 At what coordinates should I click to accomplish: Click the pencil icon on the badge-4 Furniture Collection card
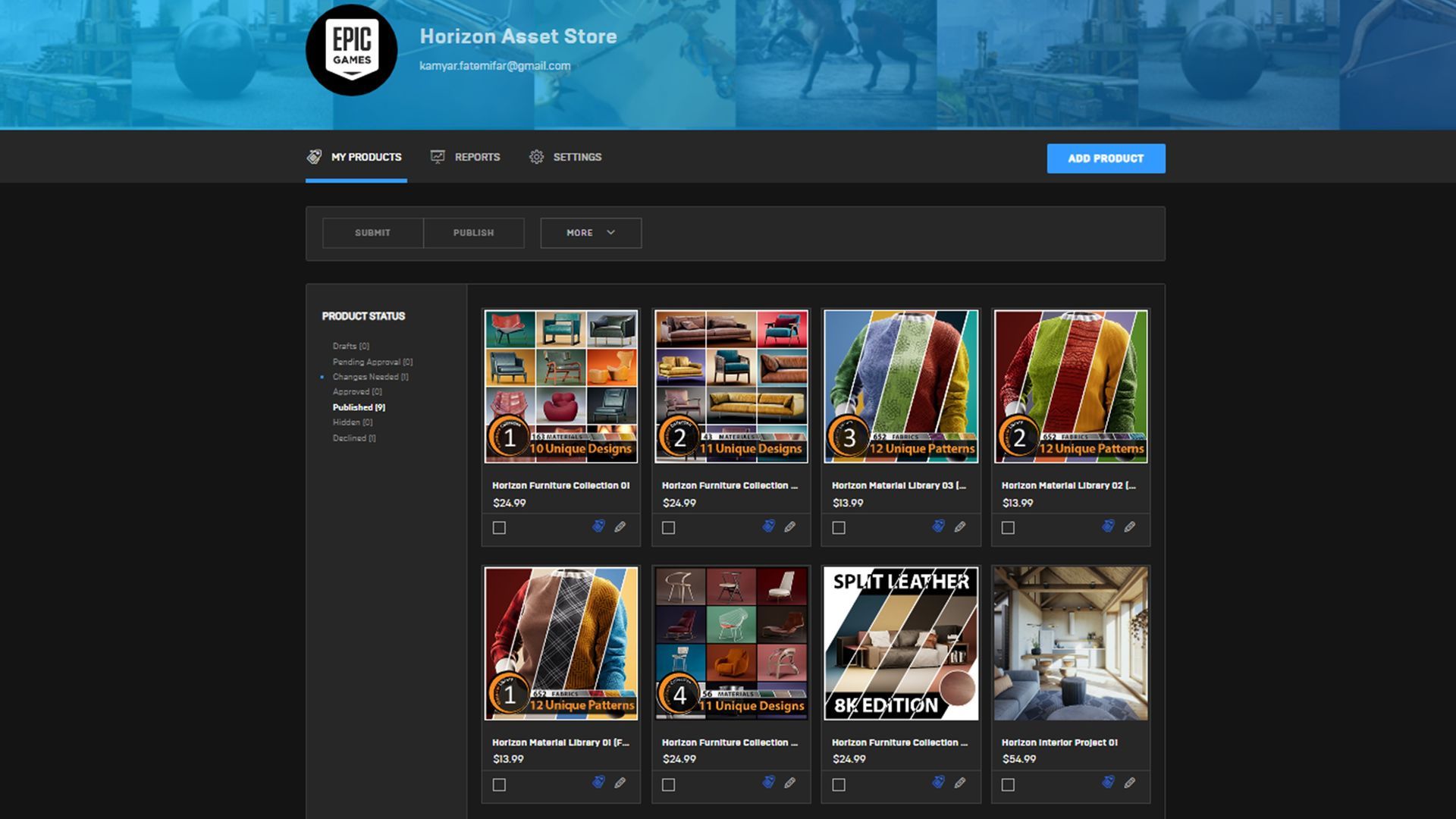pyautogui.click(x=790, y=783)
